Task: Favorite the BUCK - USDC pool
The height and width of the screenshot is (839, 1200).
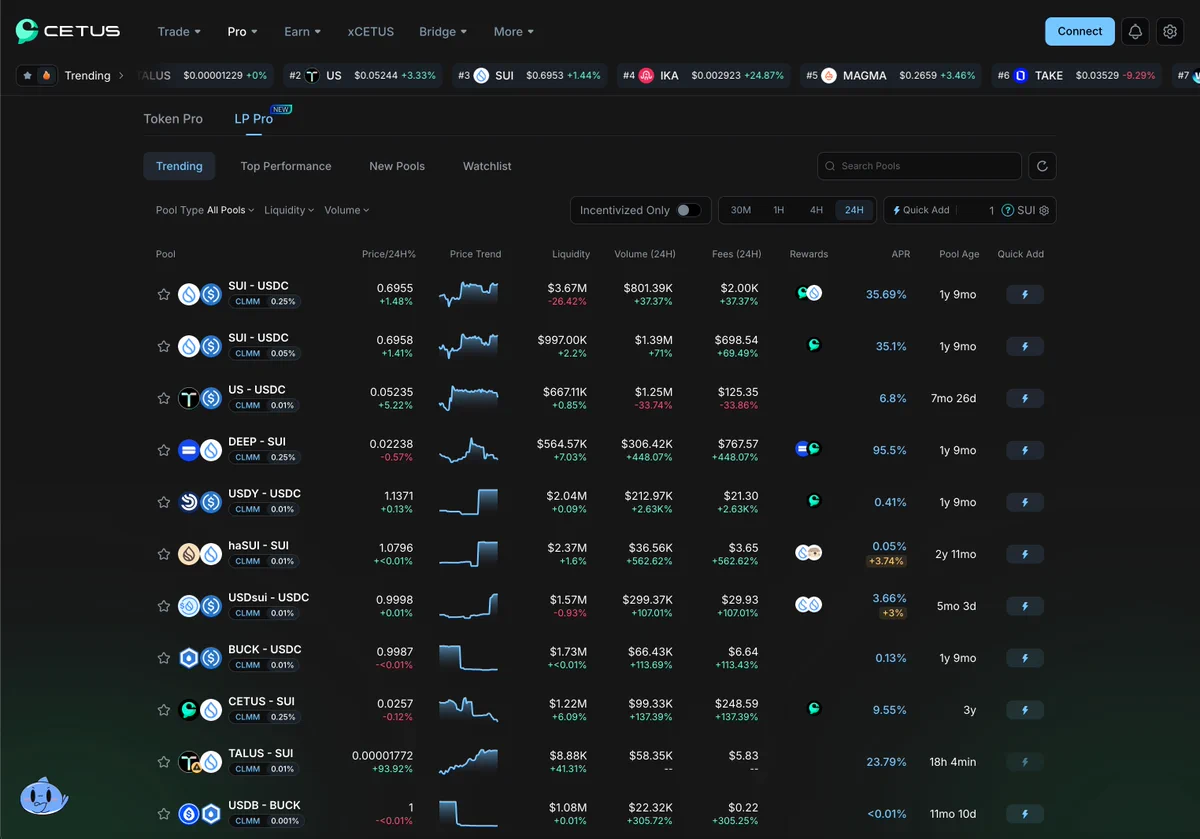Action: click(x=164, y=658)
